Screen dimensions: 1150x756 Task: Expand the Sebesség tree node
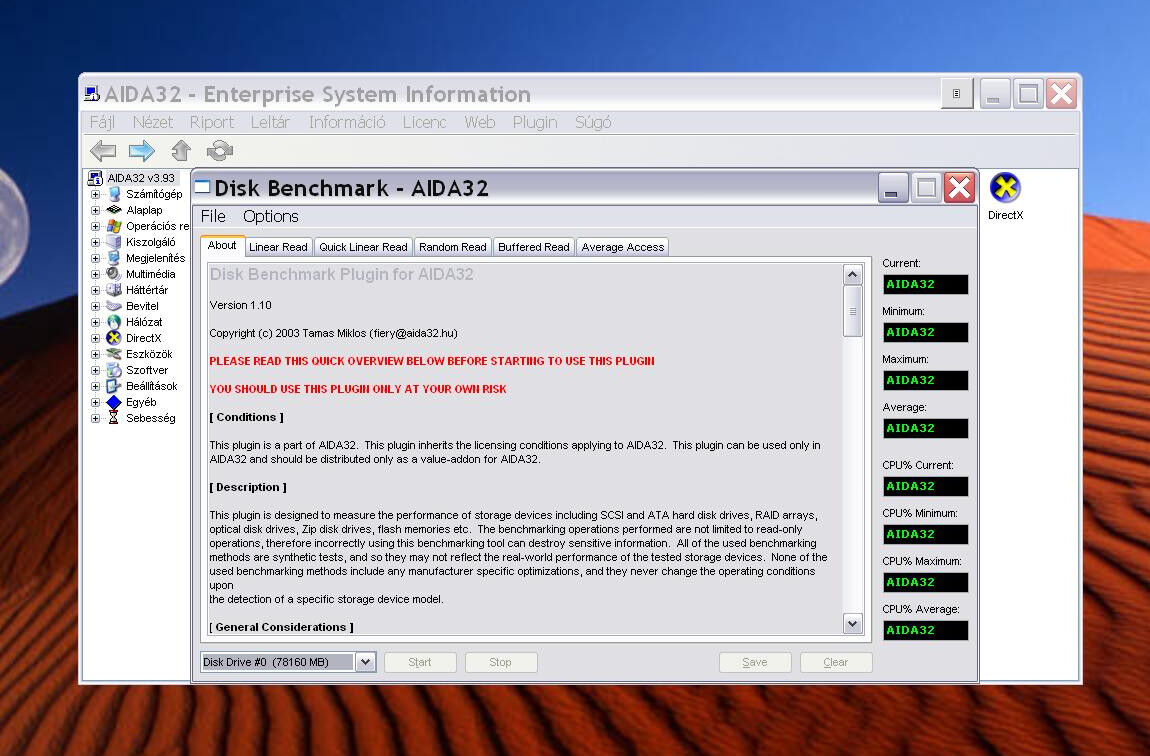95,419
